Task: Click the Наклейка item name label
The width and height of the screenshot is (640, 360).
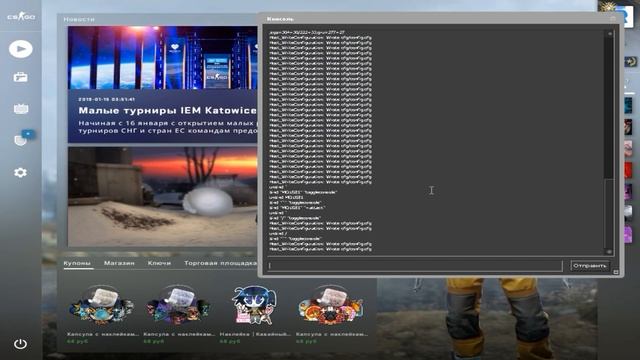Action: [255, 334]
